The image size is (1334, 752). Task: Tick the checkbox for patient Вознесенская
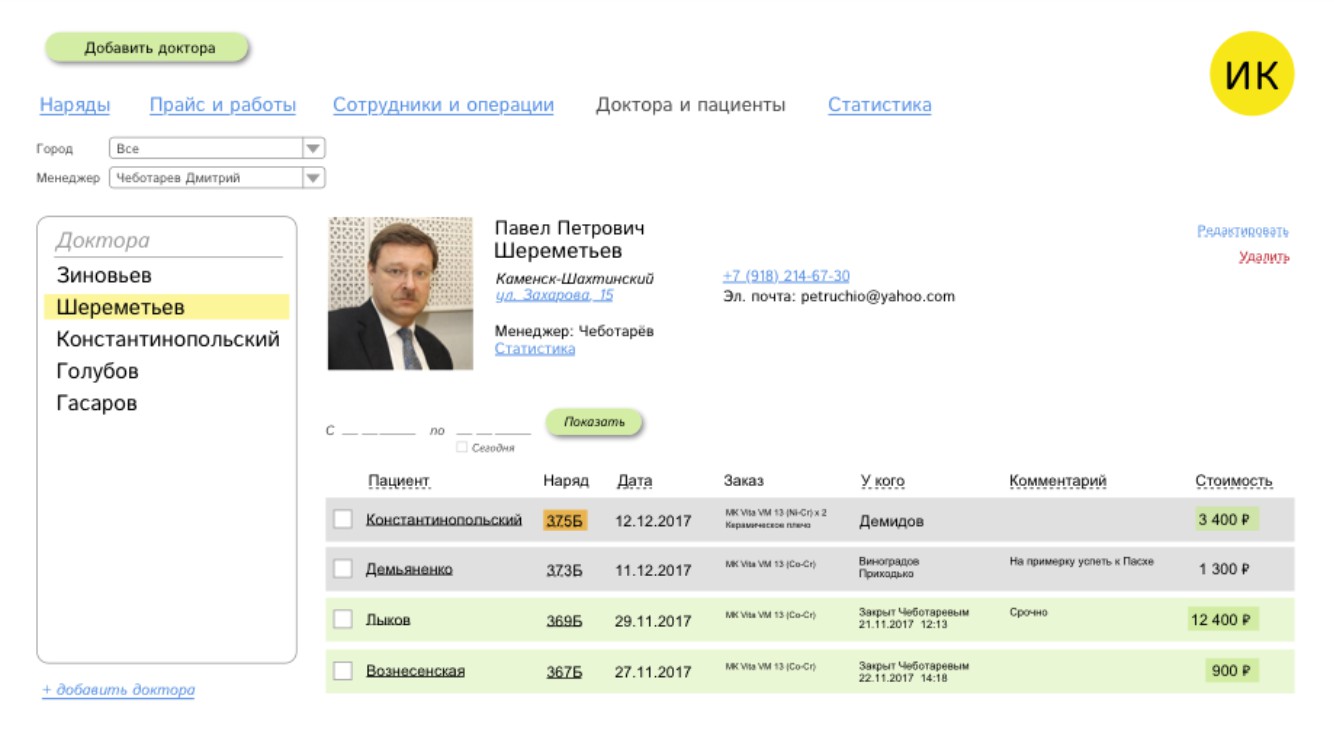(x=343, y=671)
